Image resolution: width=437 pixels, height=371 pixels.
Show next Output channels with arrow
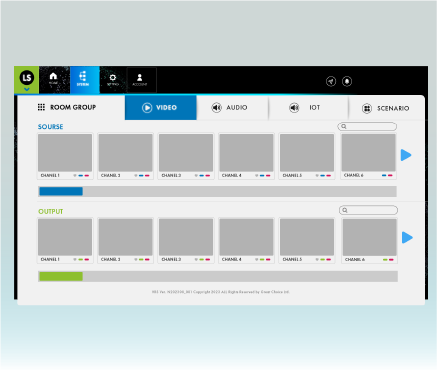click(x=407, y=238)
